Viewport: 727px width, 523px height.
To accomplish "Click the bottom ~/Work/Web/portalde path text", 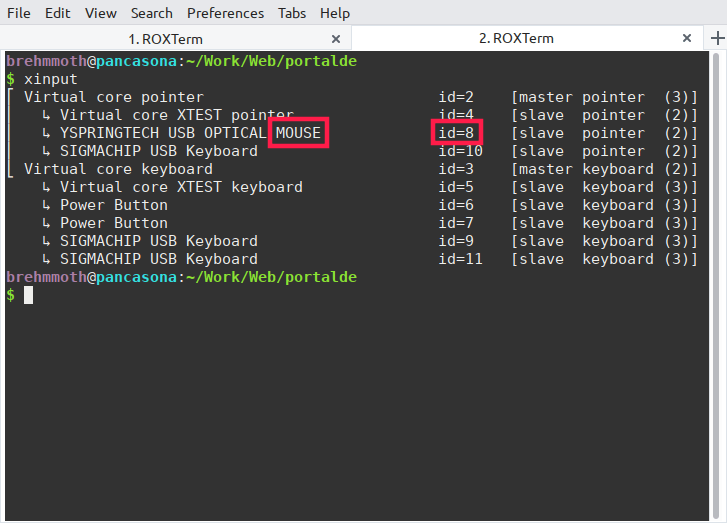I will pos(272,277).
